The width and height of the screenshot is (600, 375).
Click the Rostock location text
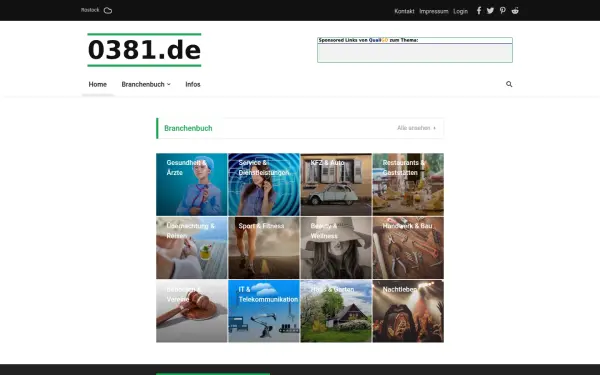pyautogui.click(x=90, y=10)
